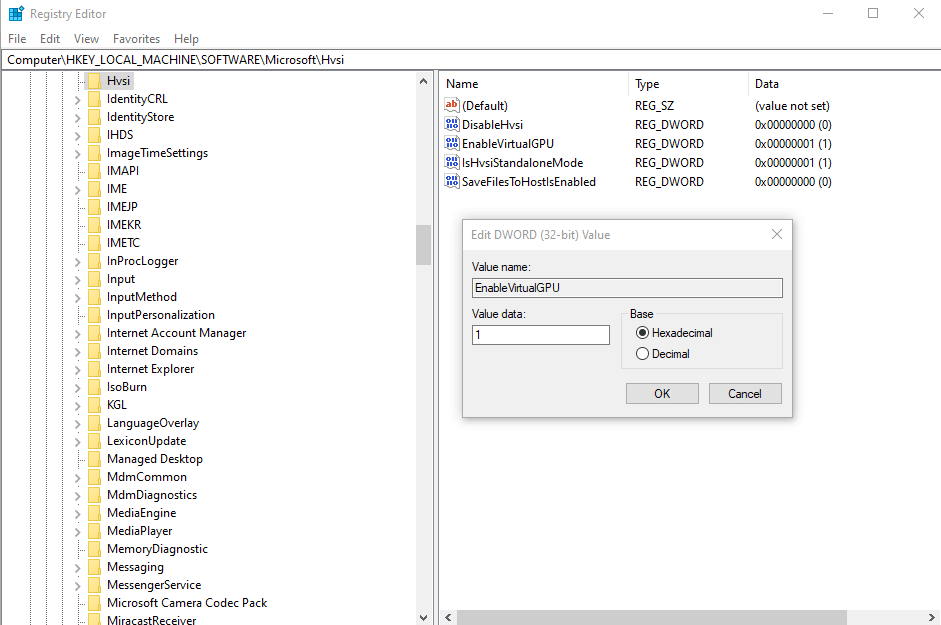Select the Hvsi folder icon in tree
The image size is (941, 625).
(94, 81)
